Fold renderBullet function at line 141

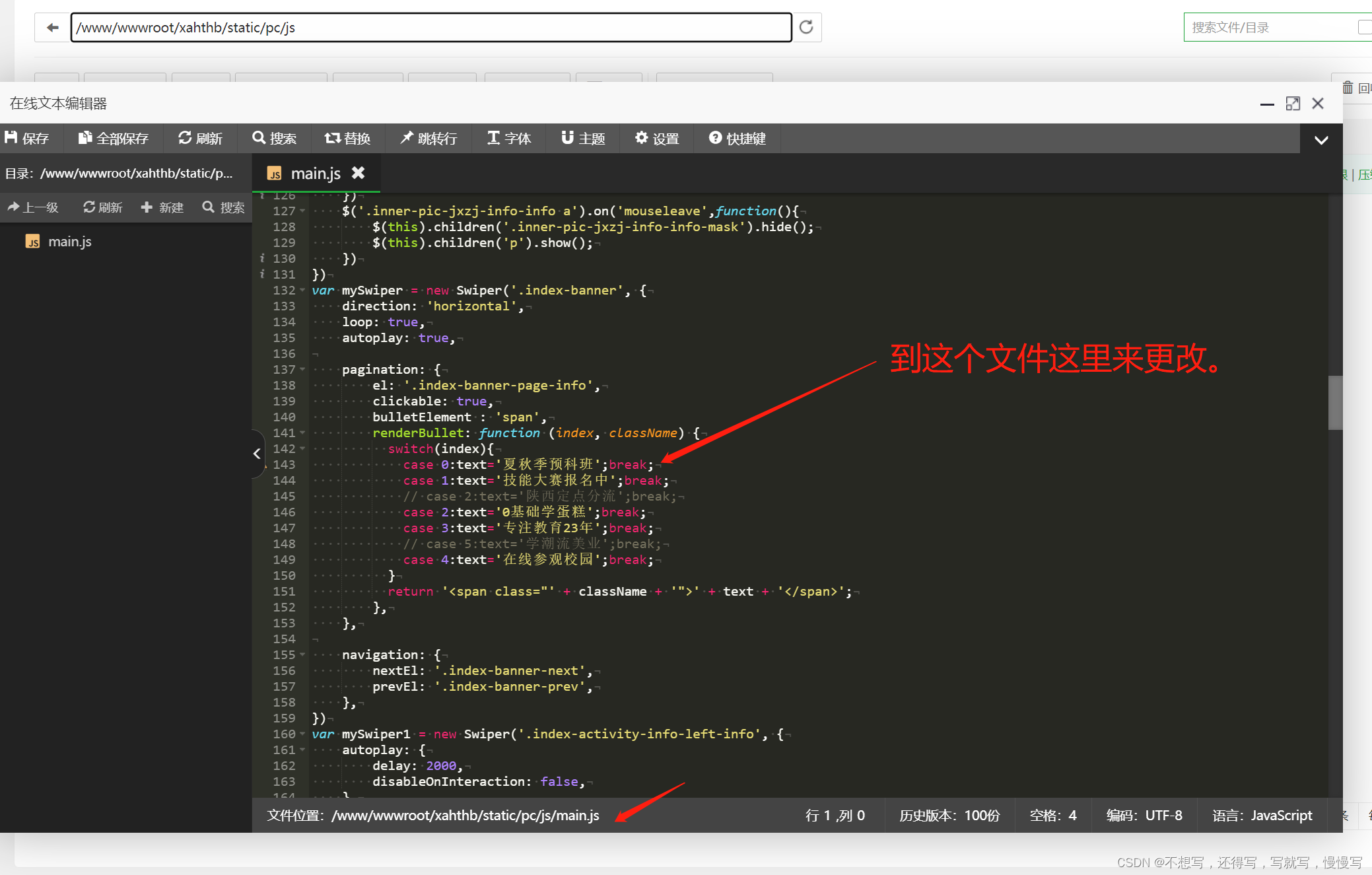(x=303, y=433)
